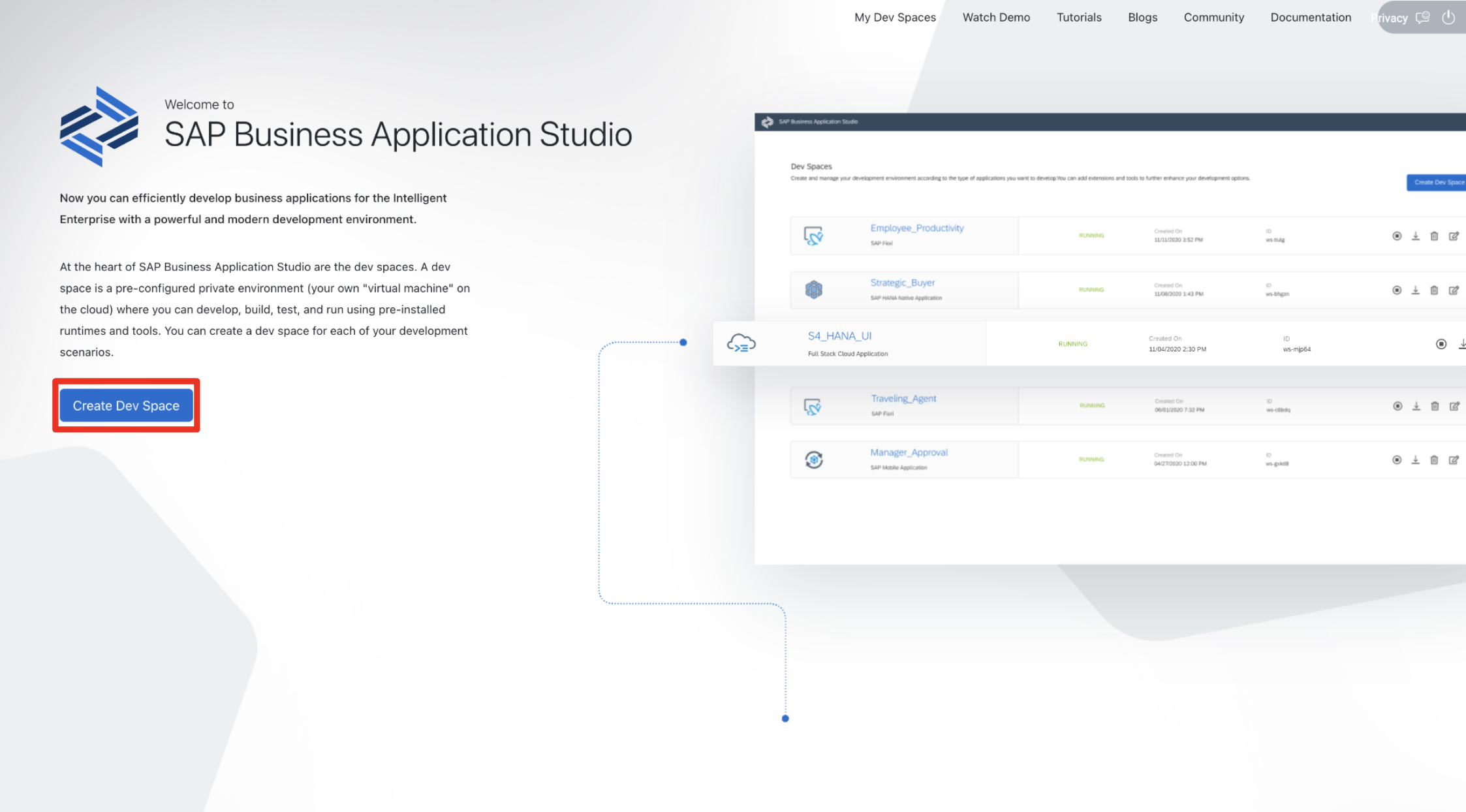Open My Dev Spaces menu item

(x=895, y=18)
